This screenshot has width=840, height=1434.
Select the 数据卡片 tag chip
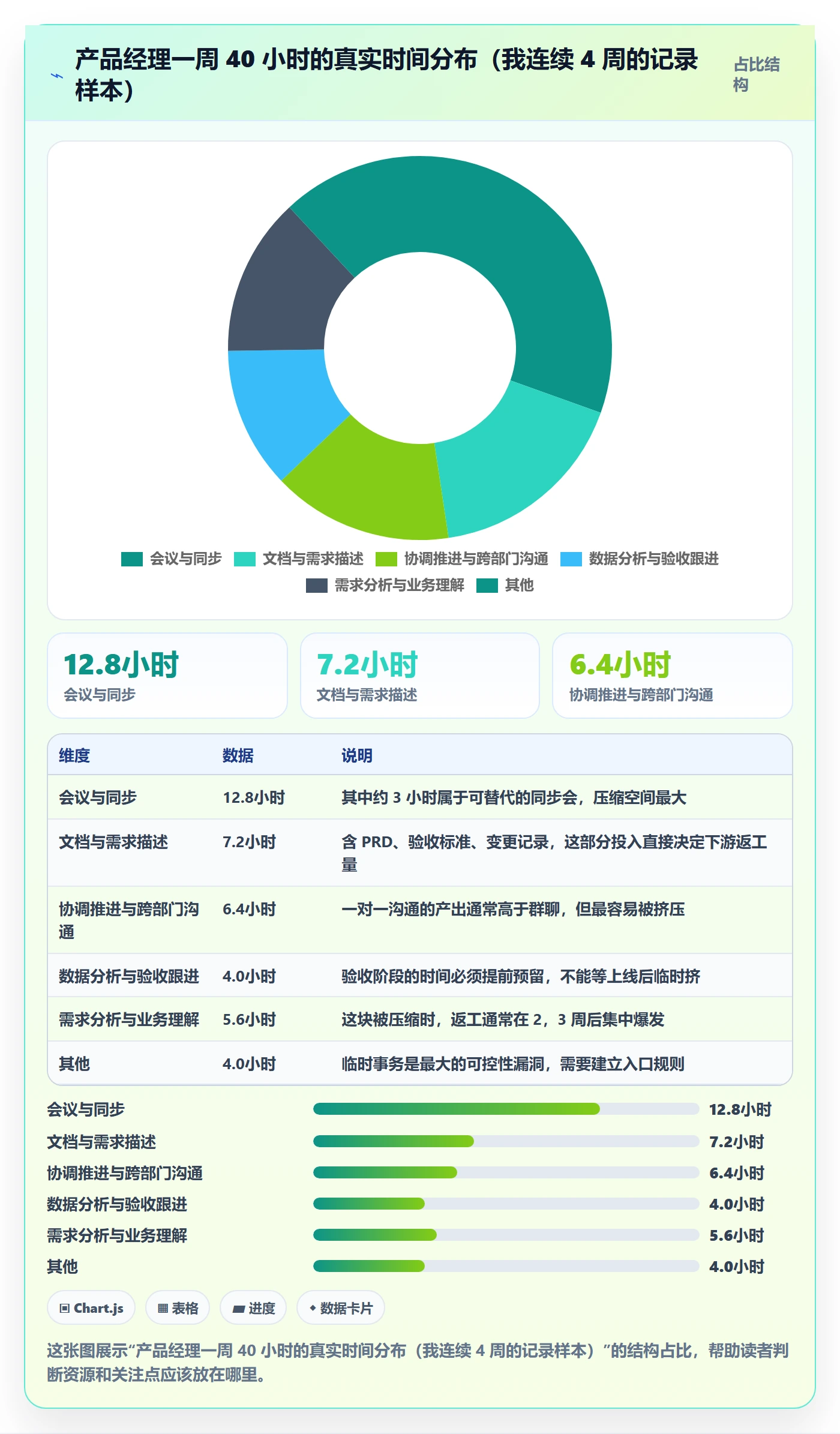(x=341, y=1308)
